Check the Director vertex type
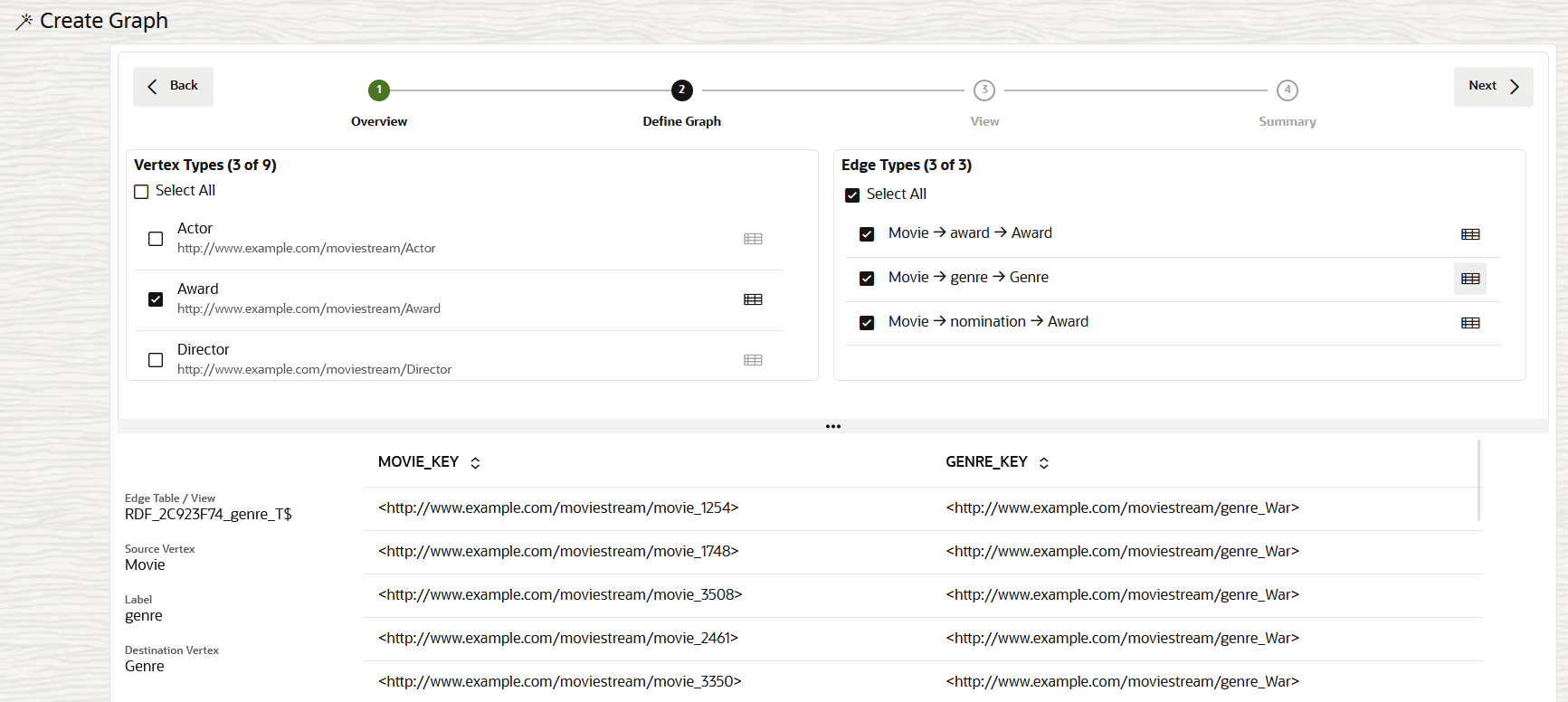The height and width of the screenshot is (702, 1568). click(x=156, y=360)
